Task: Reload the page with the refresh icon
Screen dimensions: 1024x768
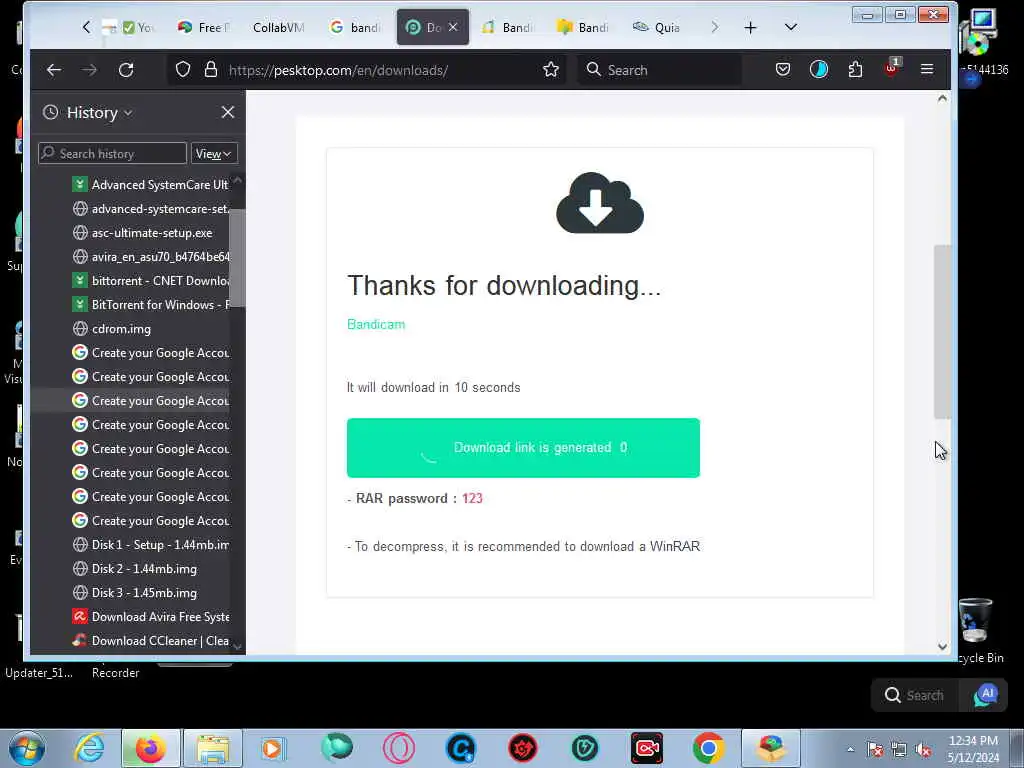Action: [x=126, y=70]
